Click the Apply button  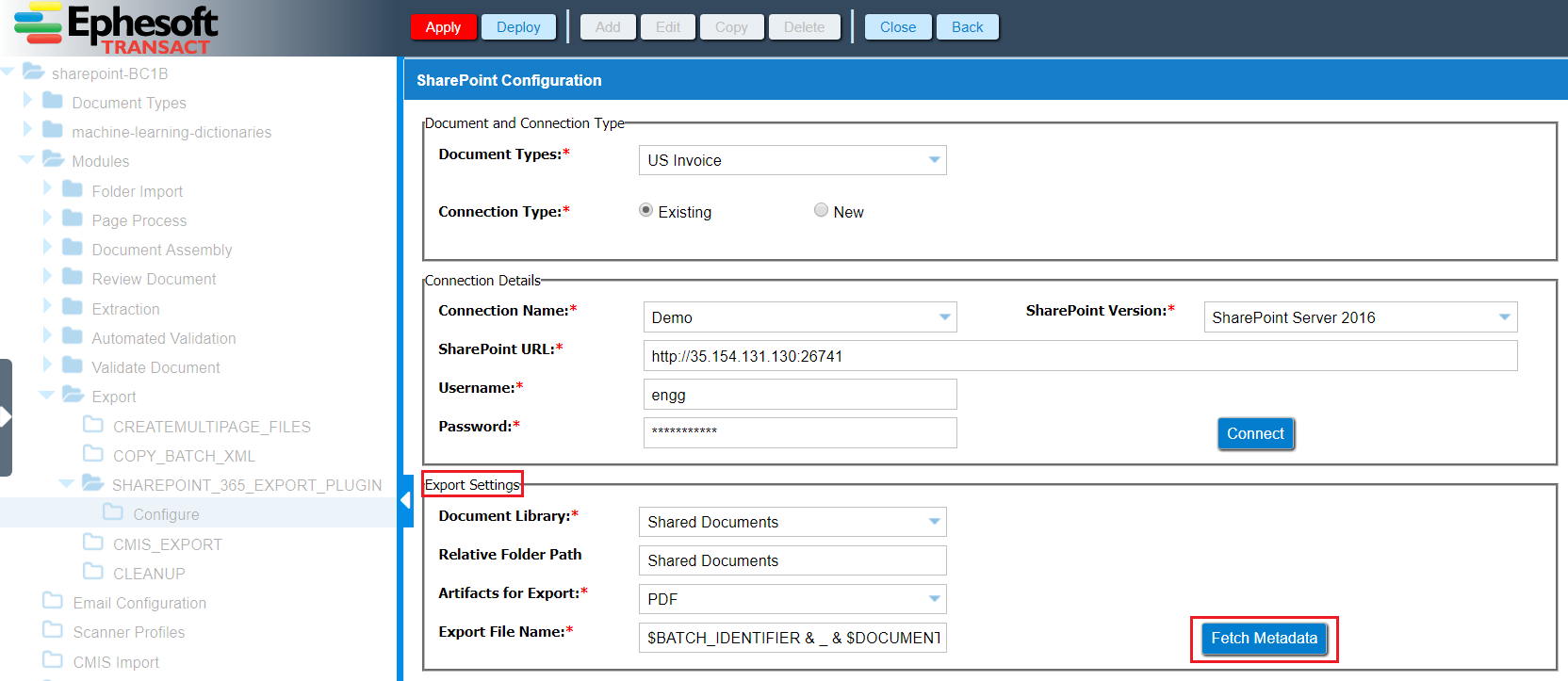coord(443,27)
